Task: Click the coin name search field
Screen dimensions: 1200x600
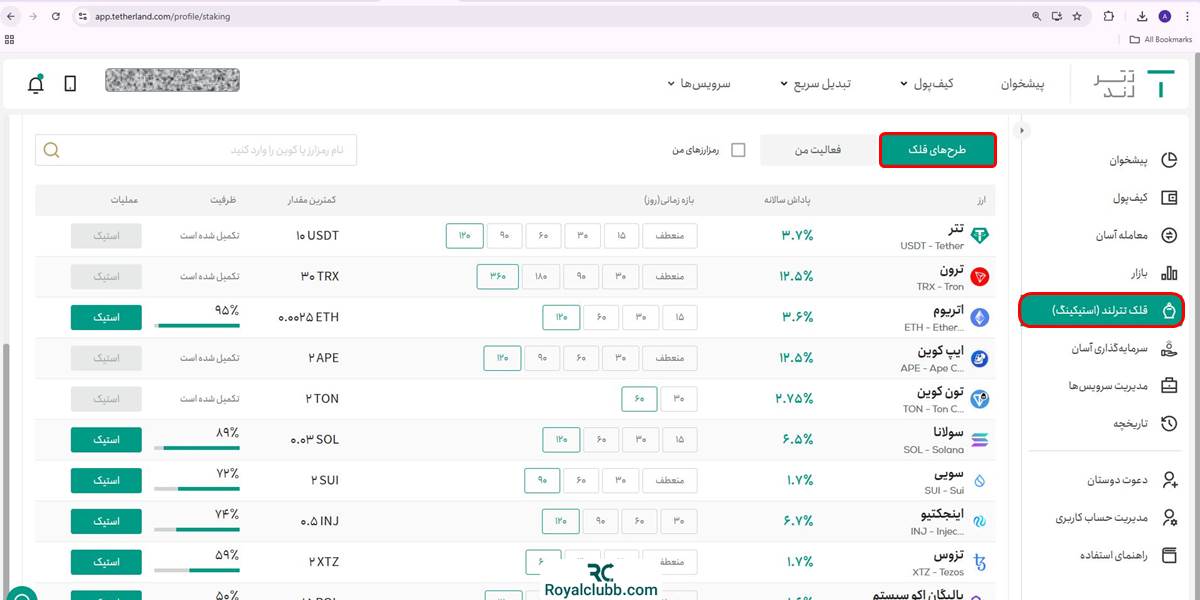Action: (196, 150)
